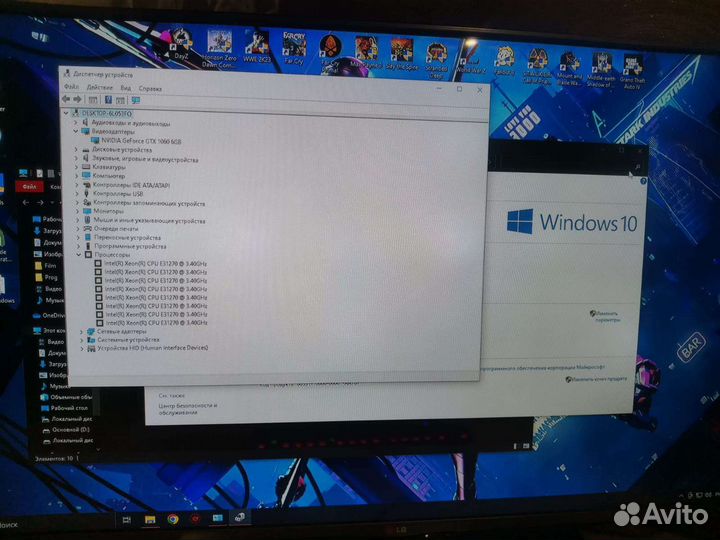The height and width of the screenshot is (540, 720).
Task: Launch Grand Theft Auto IV desktop shortcut
Action: (633, 72)
